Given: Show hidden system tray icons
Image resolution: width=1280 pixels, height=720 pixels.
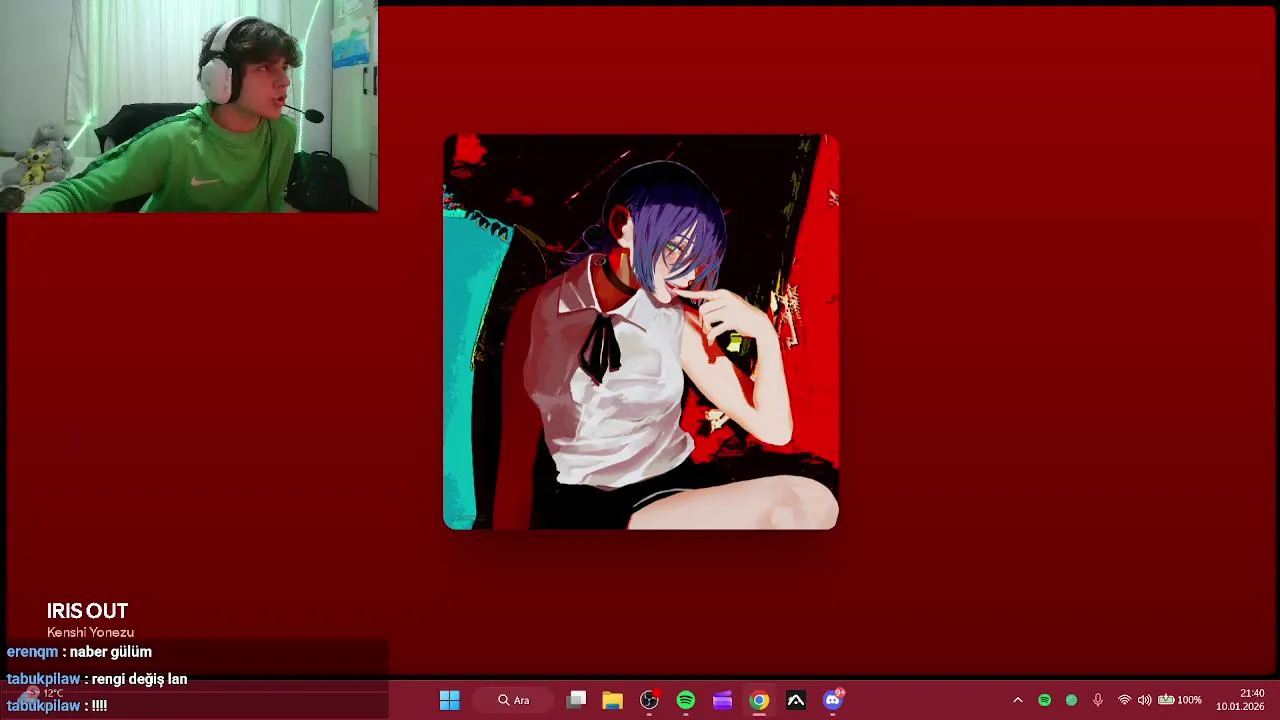Looking at the screenshot, I should click(1018, 700).
